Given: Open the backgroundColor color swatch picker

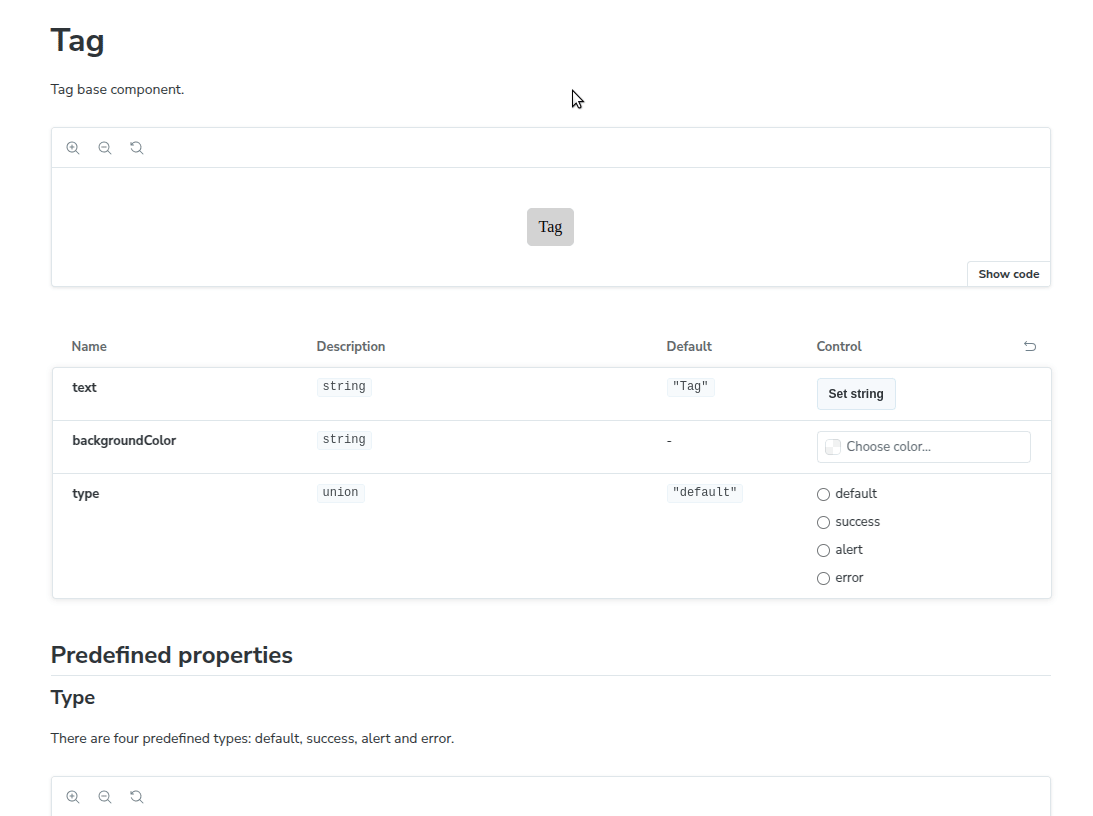Looking at the screenshot, I should point(833,447).
